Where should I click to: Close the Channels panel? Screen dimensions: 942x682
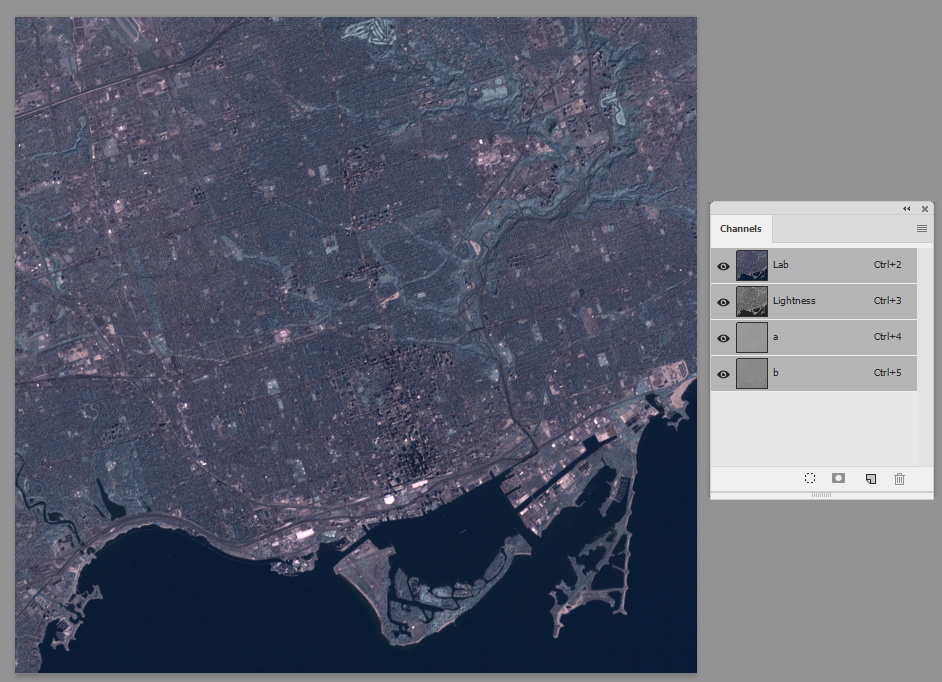click(925, 209)
